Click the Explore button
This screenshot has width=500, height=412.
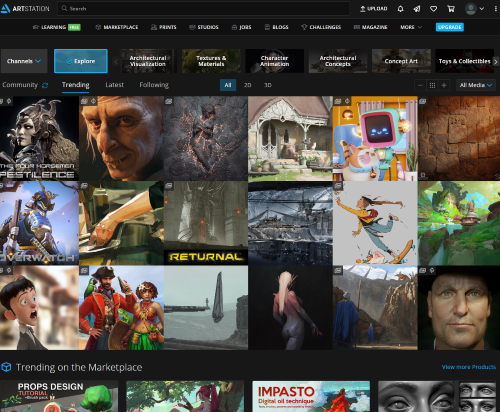pos(81,61)
